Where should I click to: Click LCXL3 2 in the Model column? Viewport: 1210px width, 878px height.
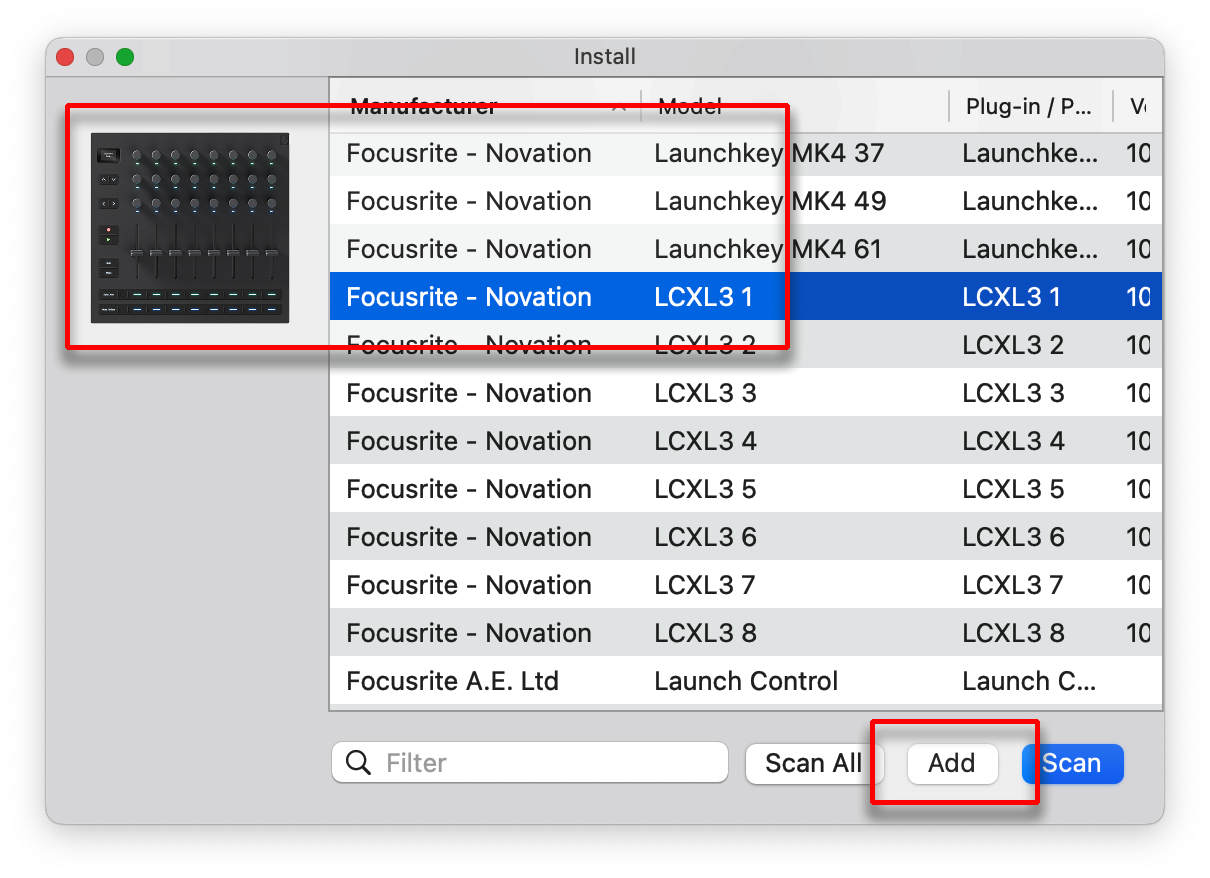[704, 345]
